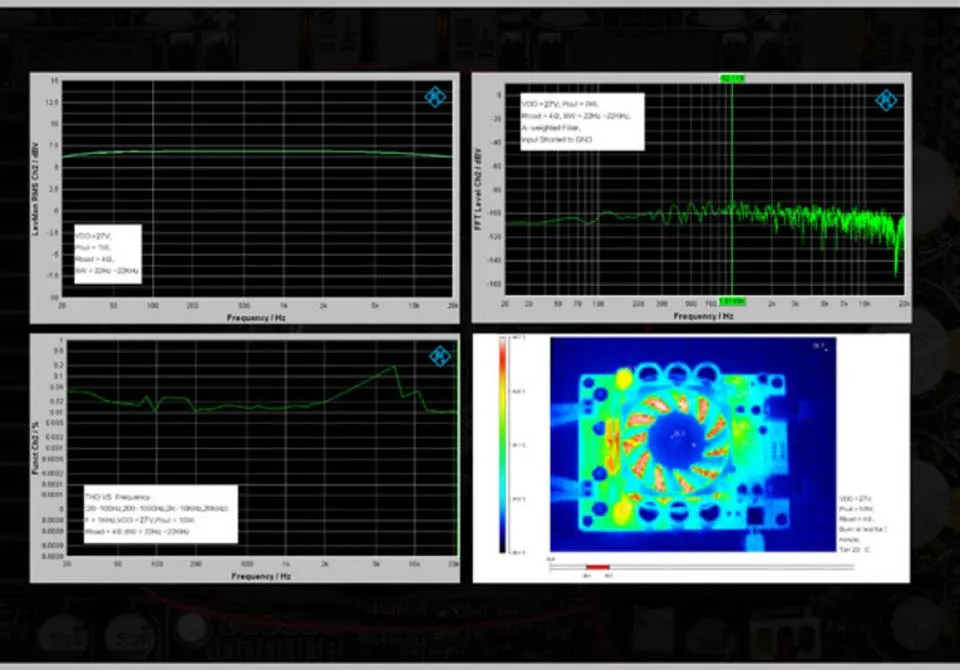
Task: Click the thermal test conditions text beside image
Action: (x=863, y=524)
